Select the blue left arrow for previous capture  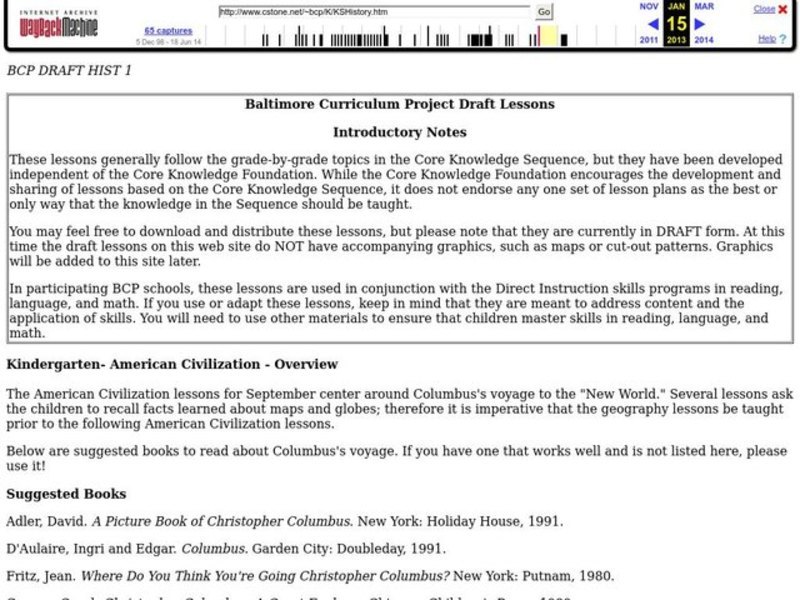tap(652, 25)
